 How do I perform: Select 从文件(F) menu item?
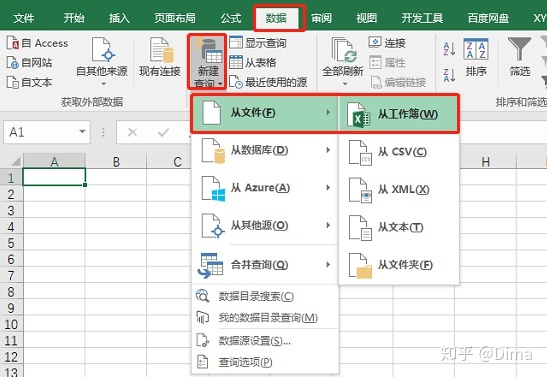pos(265,113)
